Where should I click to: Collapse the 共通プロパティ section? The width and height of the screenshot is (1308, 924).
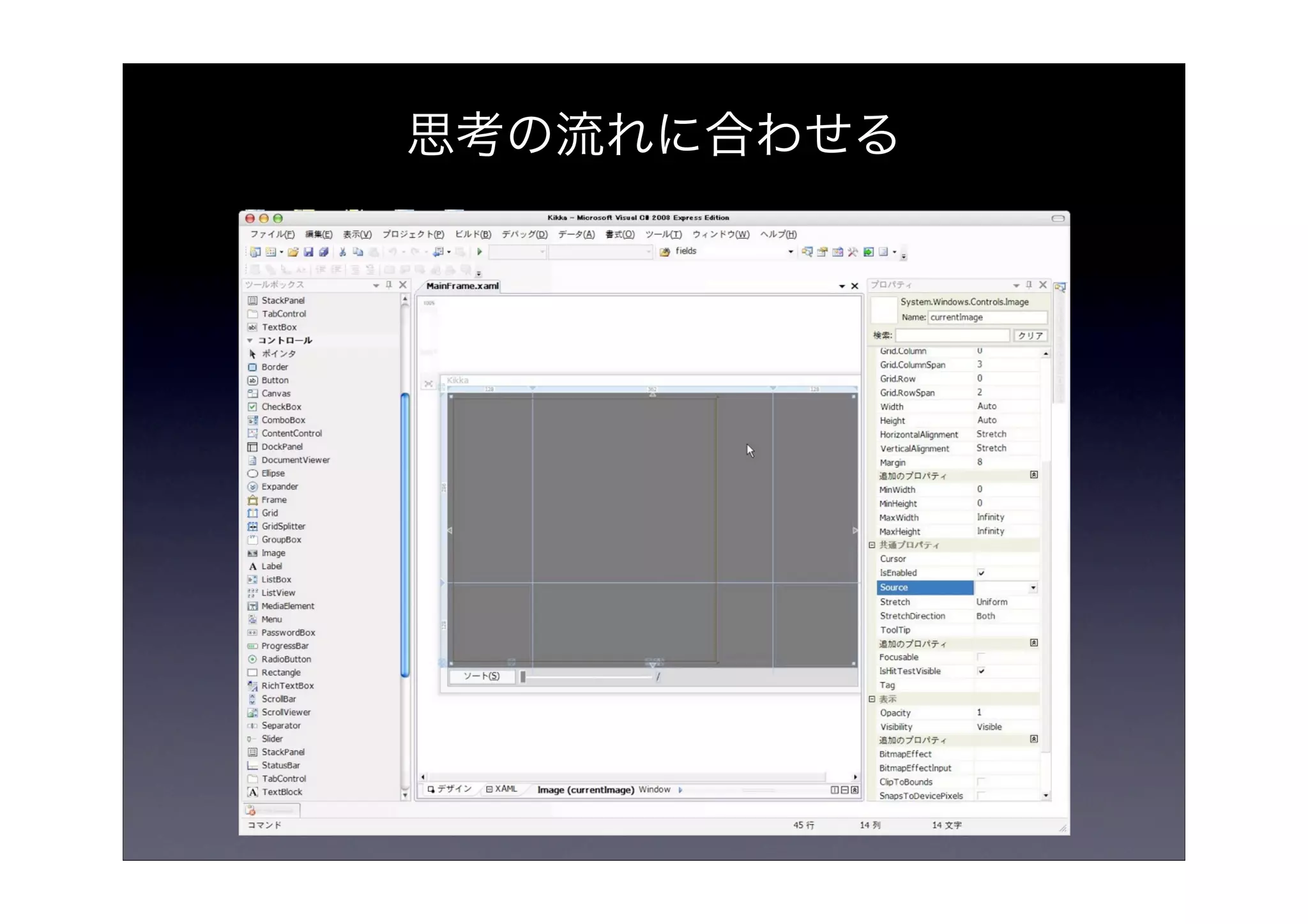pyautogui.click(x=872, y=545)
